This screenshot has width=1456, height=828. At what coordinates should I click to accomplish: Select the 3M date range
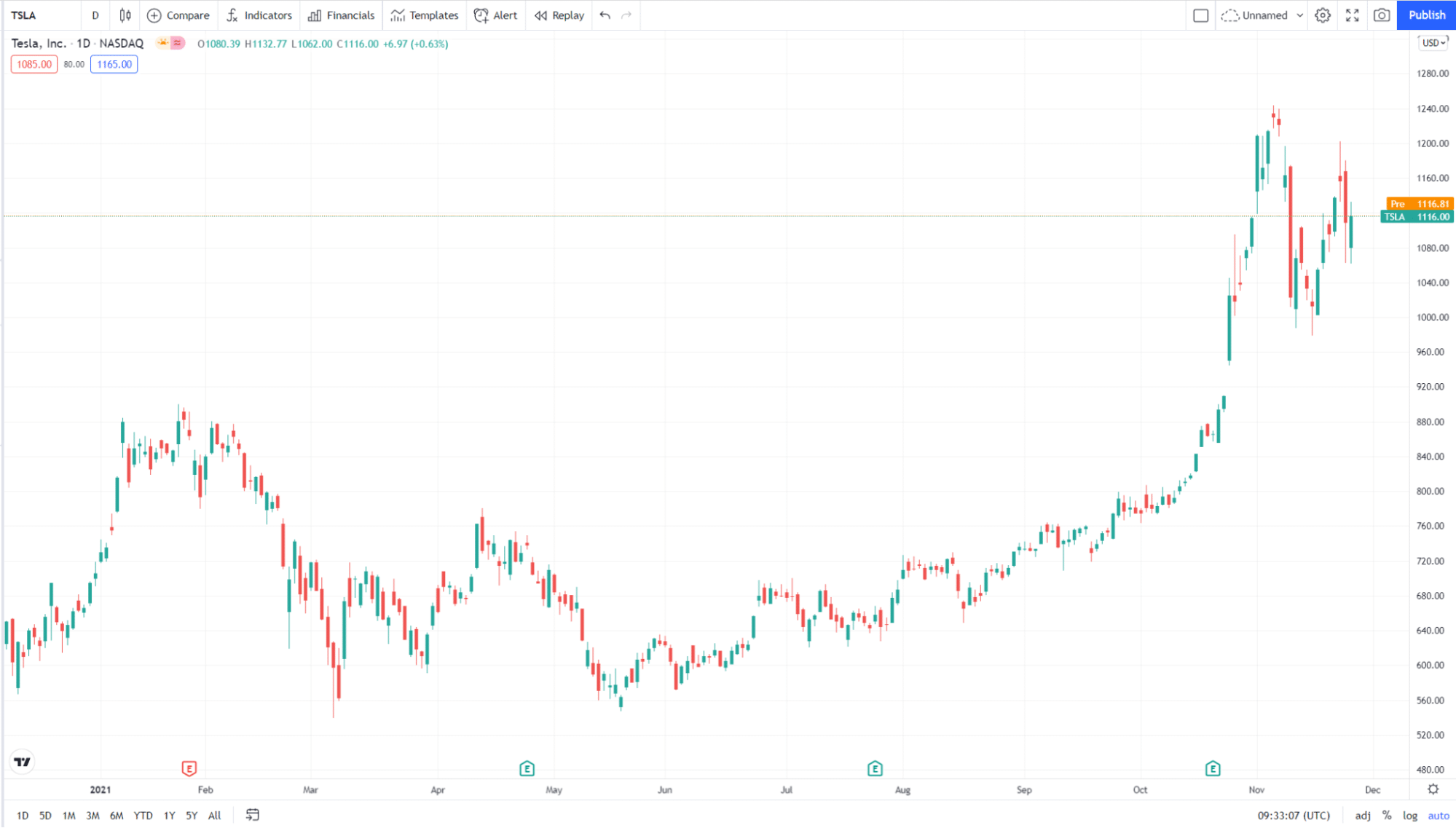93,816
